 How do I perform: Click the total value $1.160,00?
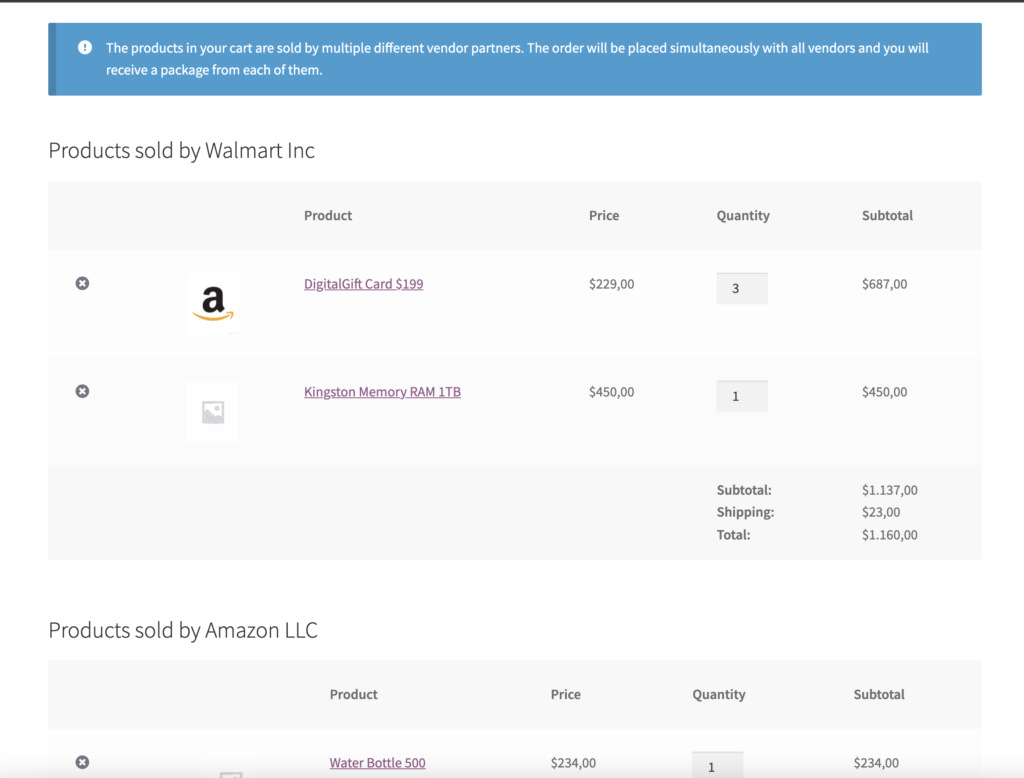[889, 534]
